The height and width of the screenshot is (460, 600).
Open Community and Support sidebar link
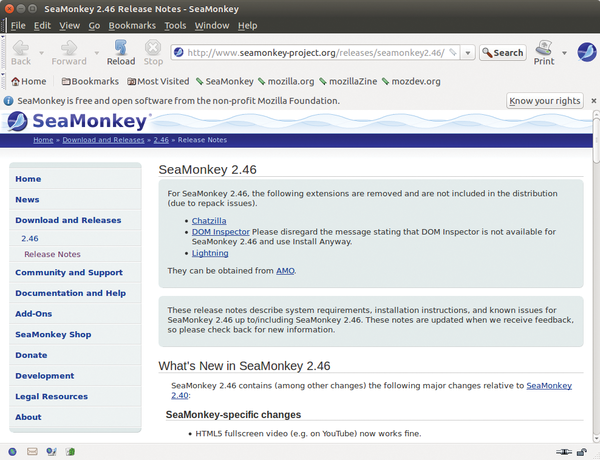point(69,272)
